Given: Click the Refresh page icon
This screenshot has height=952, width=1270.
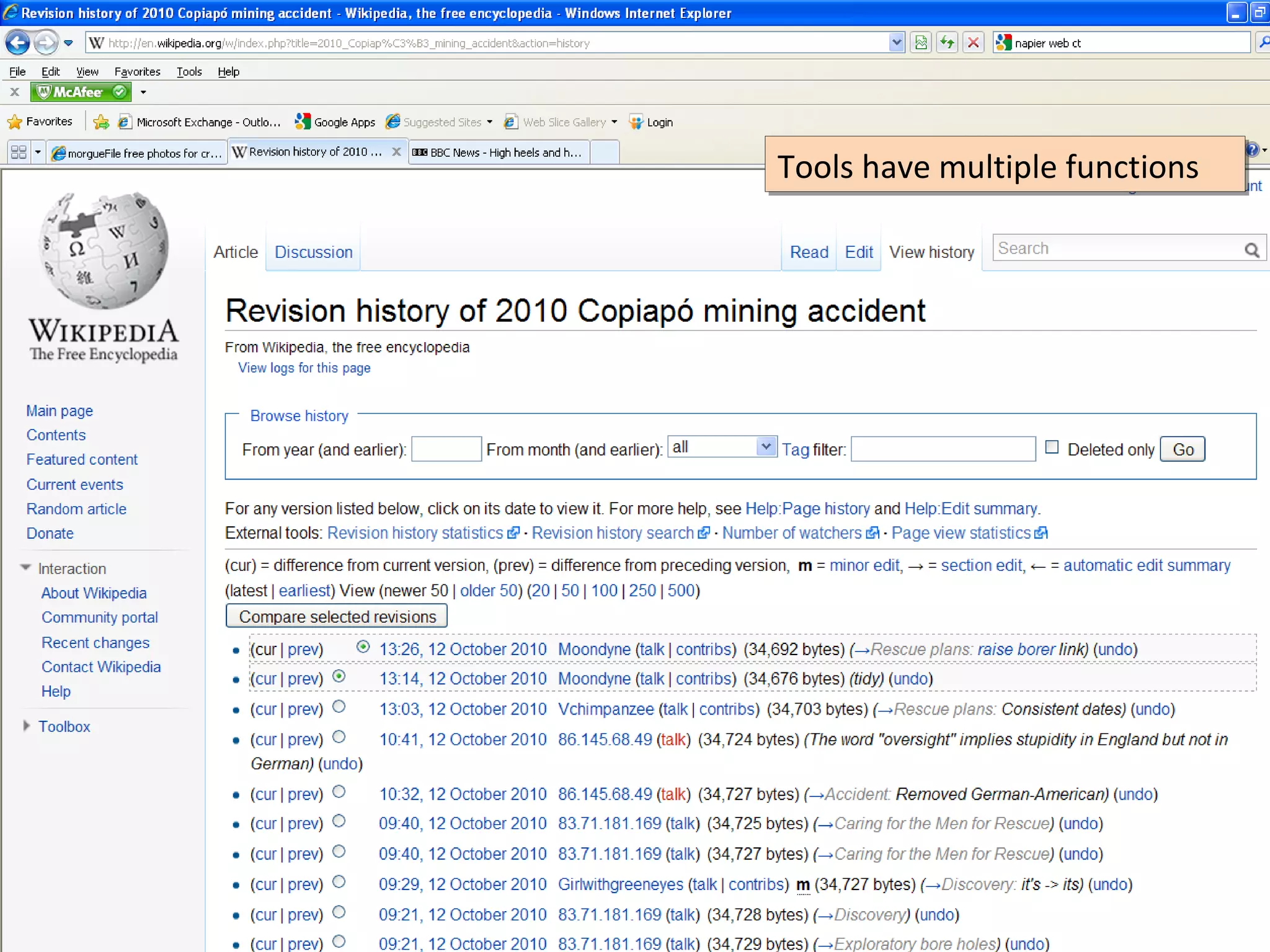Looking at the screenshot, I should tap(948, 43).
